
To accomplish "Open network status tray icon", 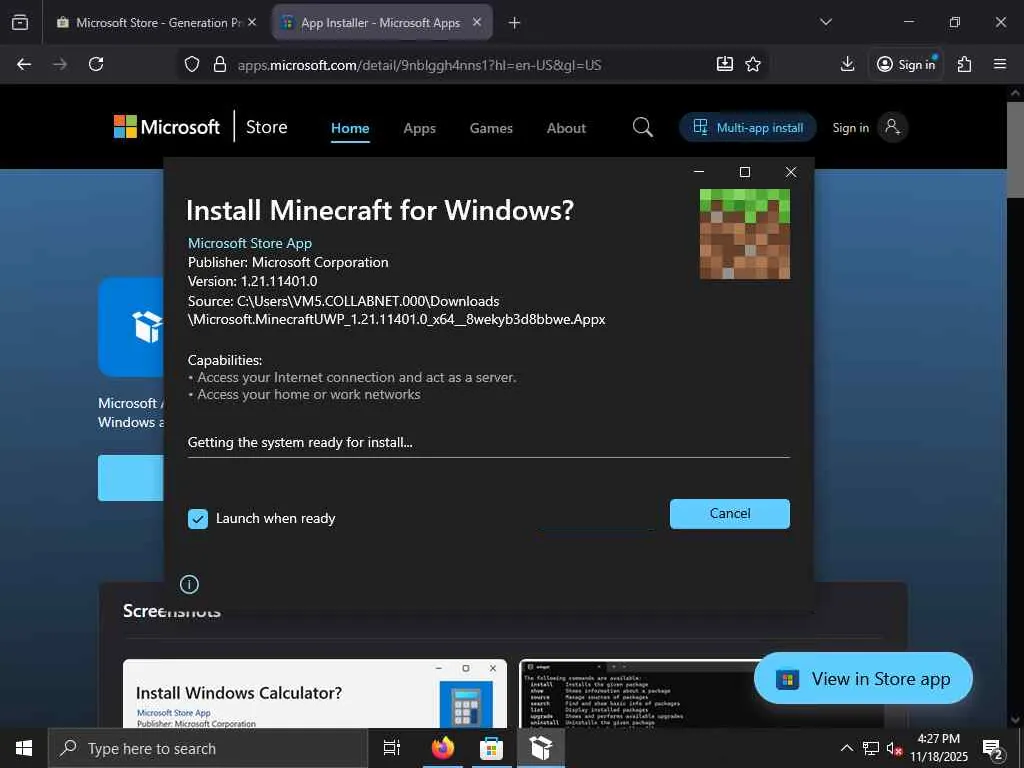I will (870, 748).
